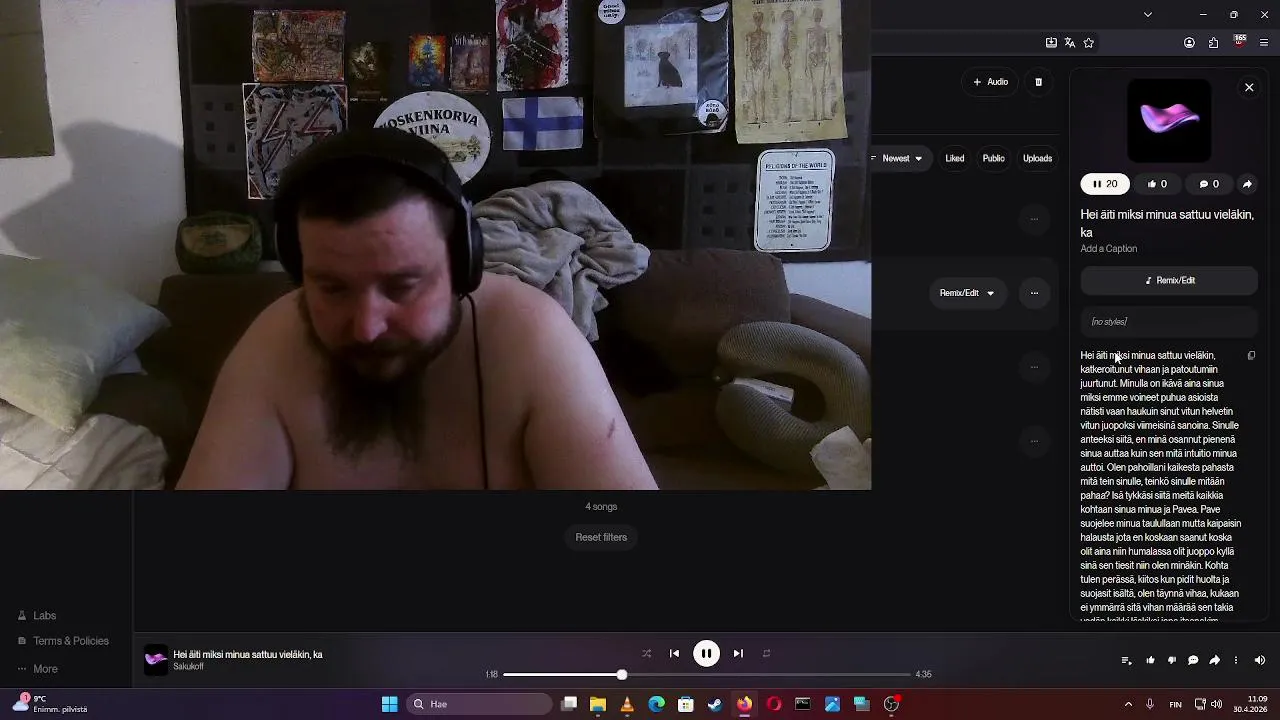Expand the More sidebar menu
The height and width of the screenshot is (720, 1280).
click(38, 669)
